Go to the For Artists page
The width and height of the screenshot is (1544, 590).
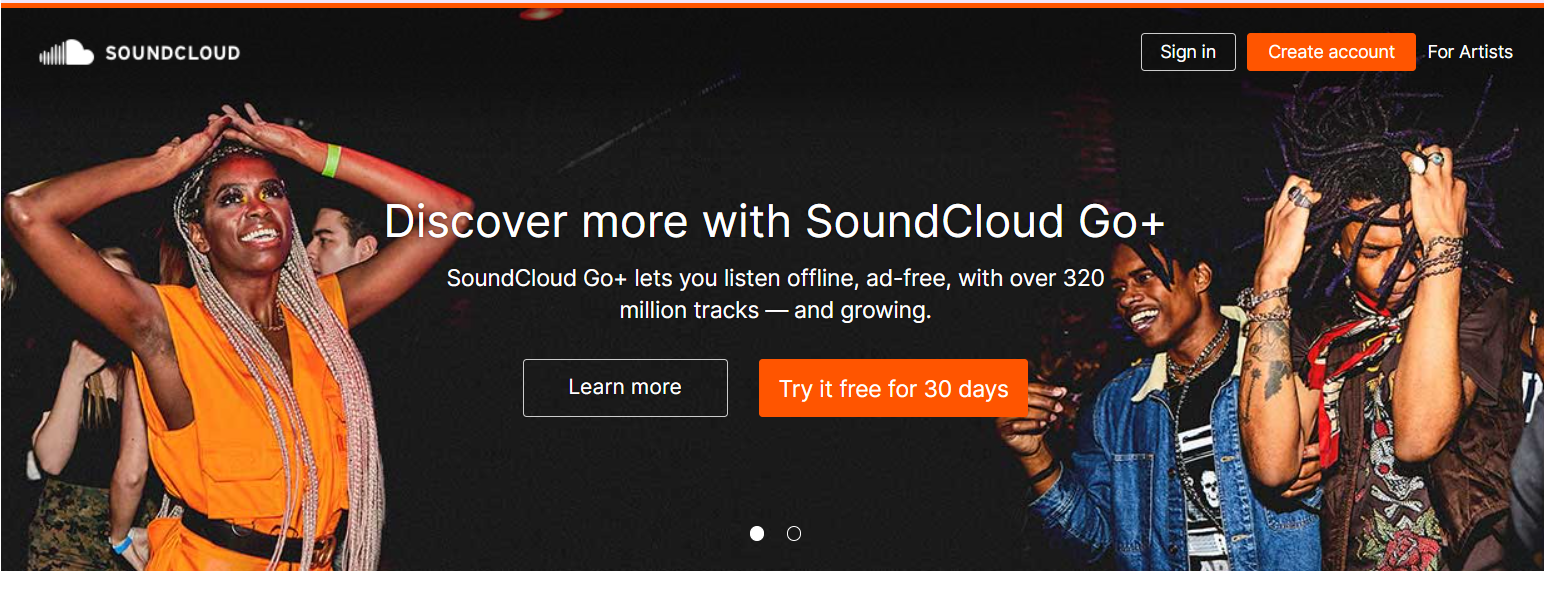coord(1469,52)
